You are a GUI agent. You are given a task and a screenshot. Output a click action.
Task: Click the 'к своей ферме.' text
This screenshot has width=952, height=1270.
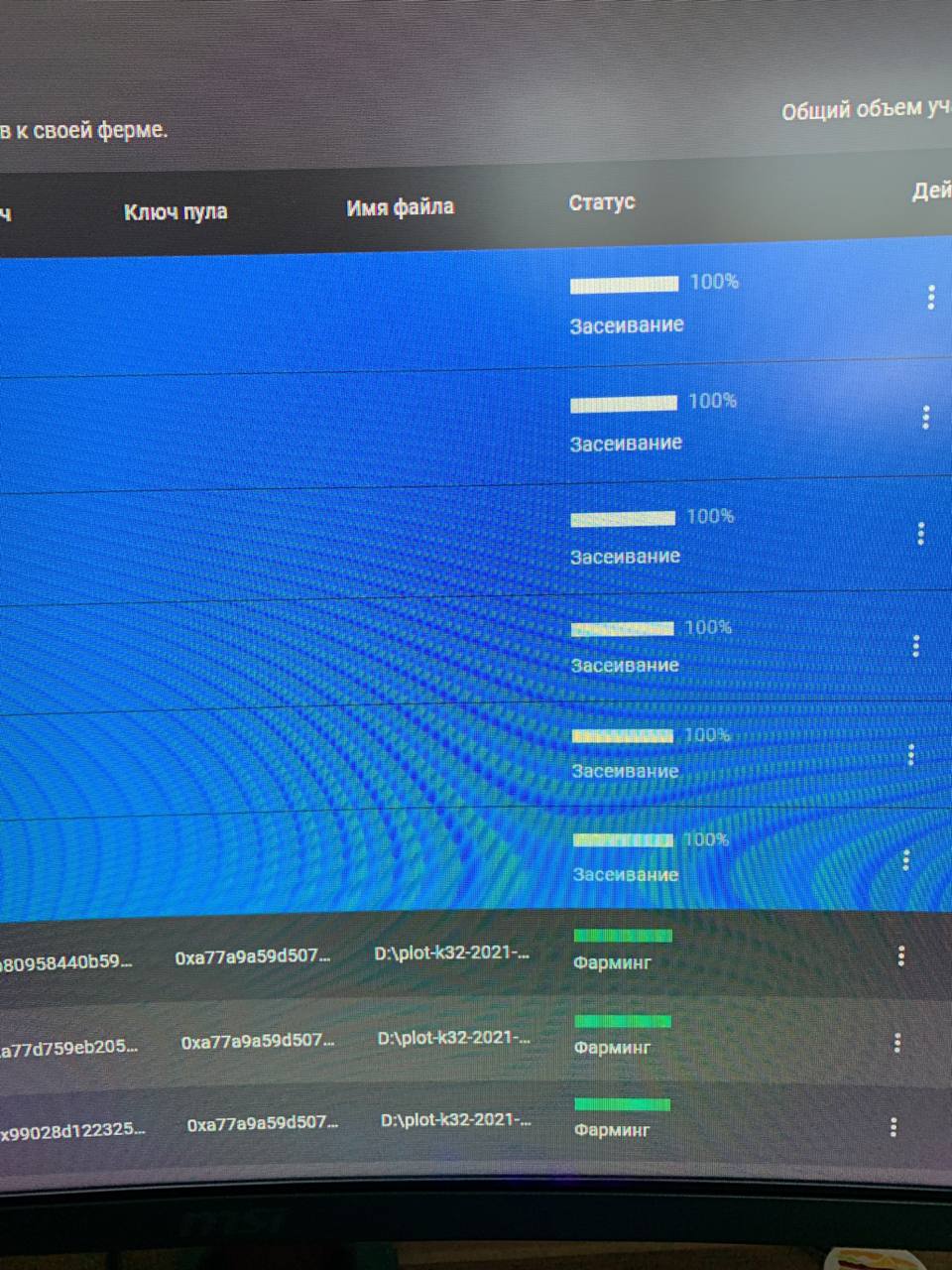tap(90, 130)
